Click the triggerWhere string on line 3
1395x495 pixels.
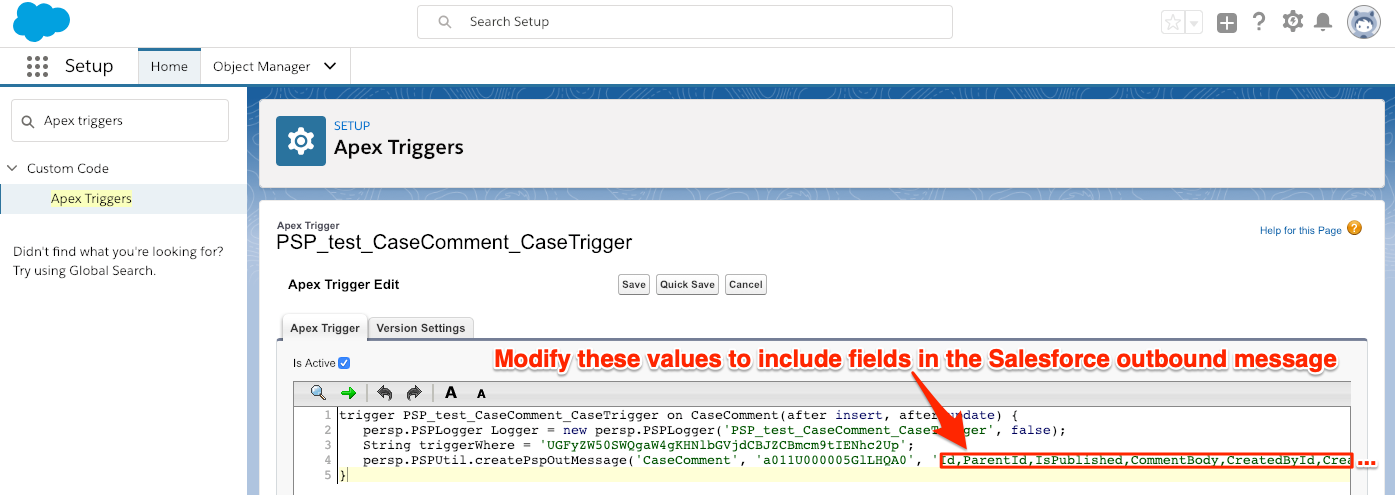tap(639, 445)
